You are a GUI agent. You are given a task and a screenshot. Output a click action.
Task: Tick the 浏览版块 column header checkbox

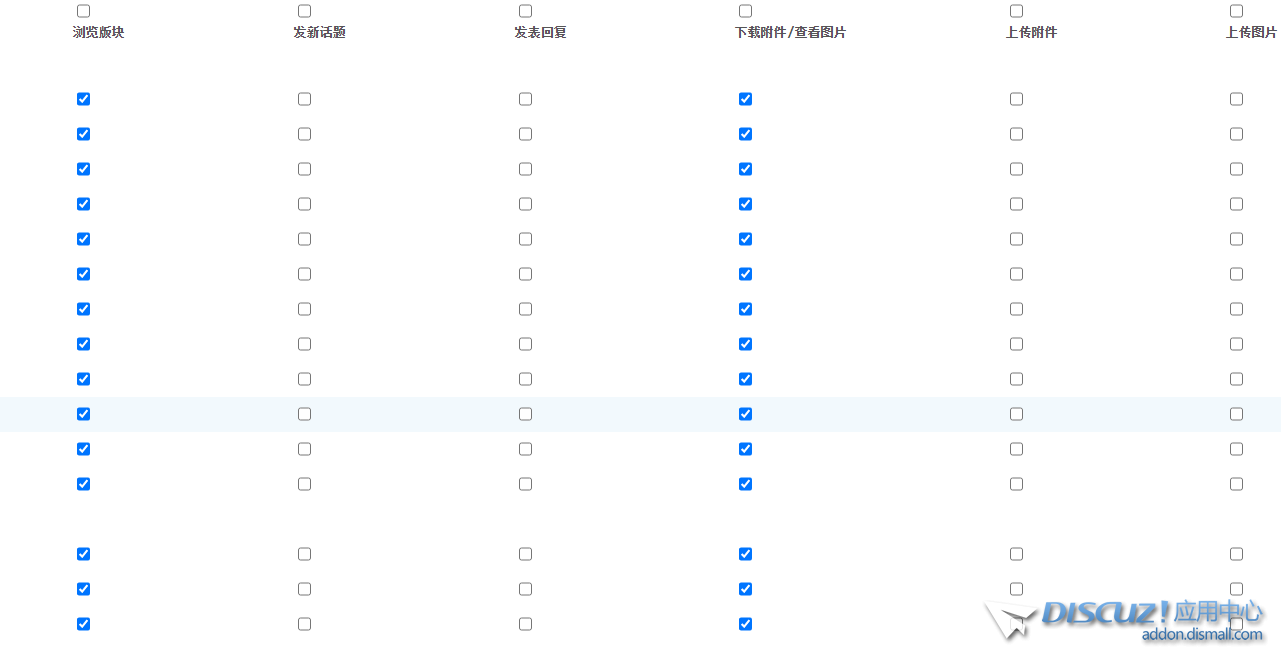pos(83,11)
